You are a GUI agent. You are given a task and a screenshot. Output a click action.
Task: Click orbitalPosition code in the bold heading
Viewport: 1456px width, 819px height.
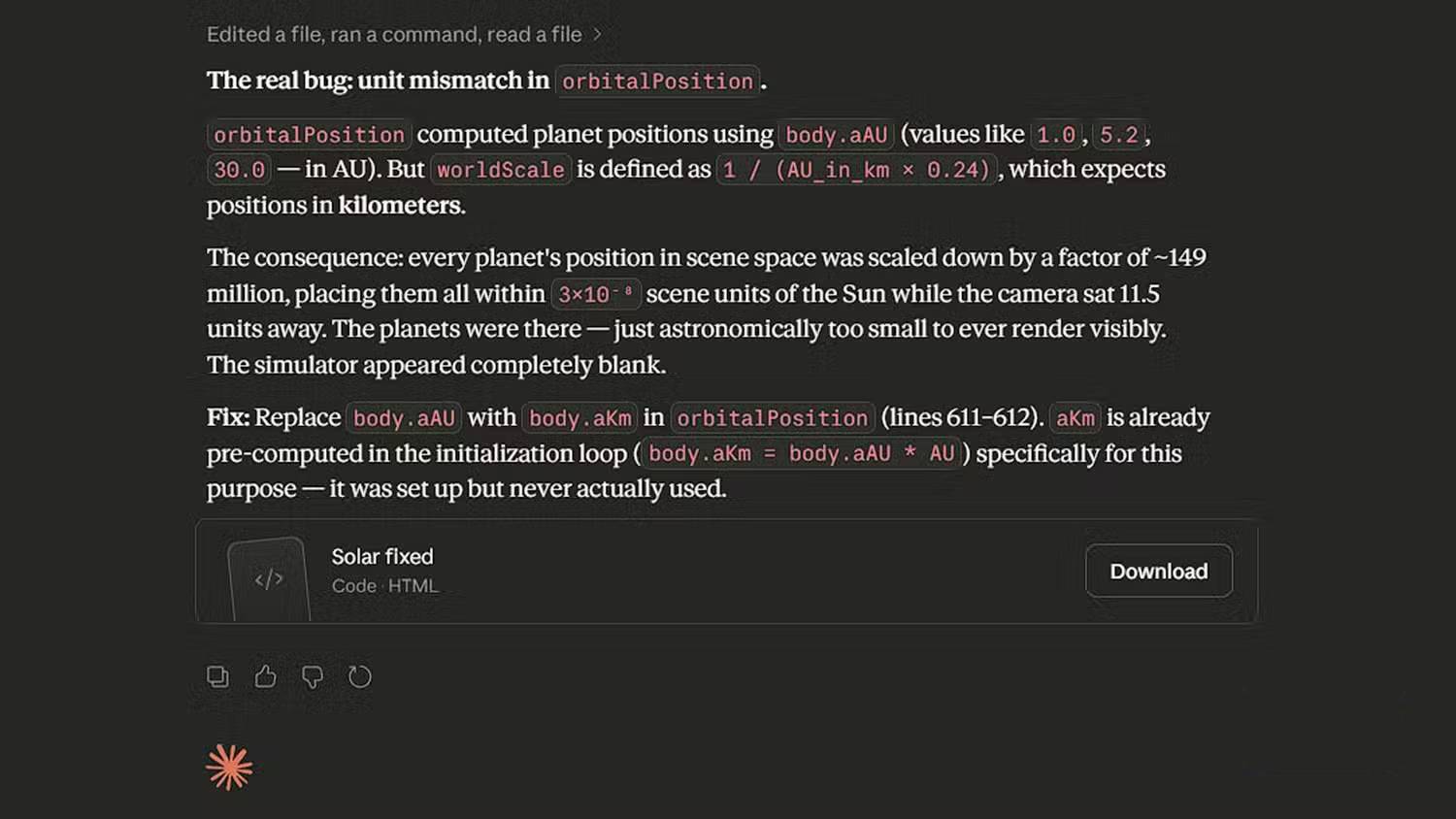pos(657,82)
